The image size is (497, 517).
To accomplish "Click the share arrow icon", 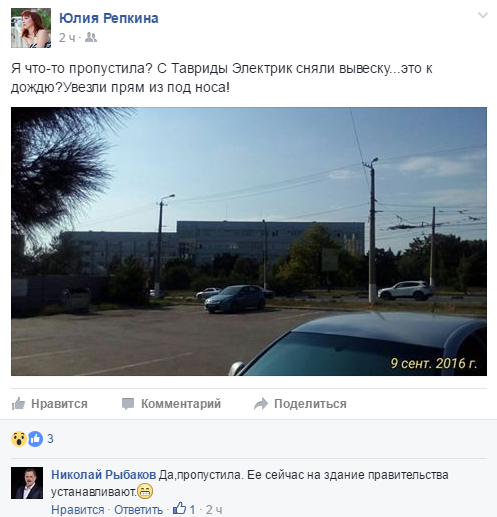I will pyautogui.click(x=261, y=404).
